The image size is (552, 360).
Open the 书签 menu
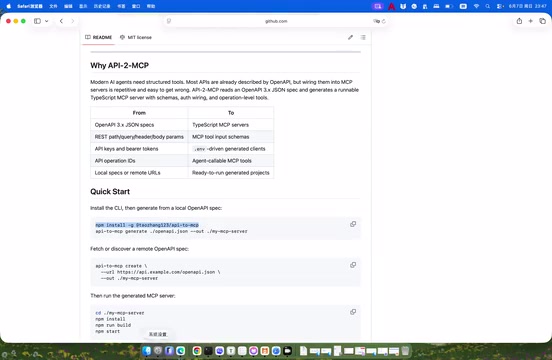tap(121, 6)
